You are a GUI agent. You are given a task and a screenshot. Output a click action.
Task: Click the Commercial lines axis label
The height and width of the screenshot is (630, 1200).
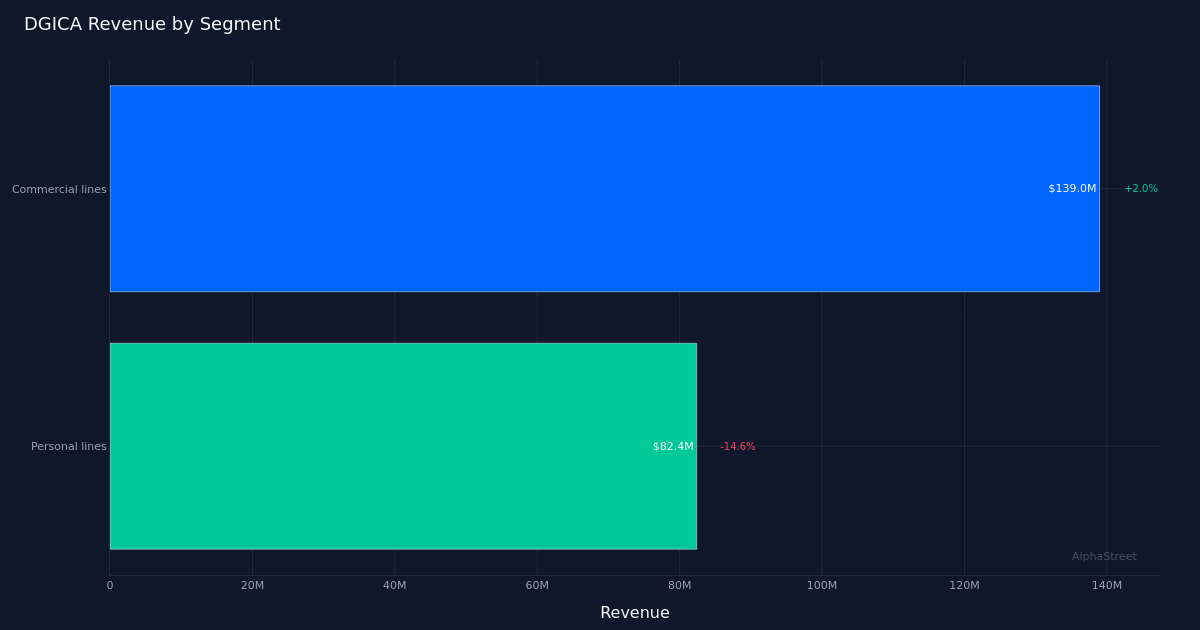tap(59, 189)
